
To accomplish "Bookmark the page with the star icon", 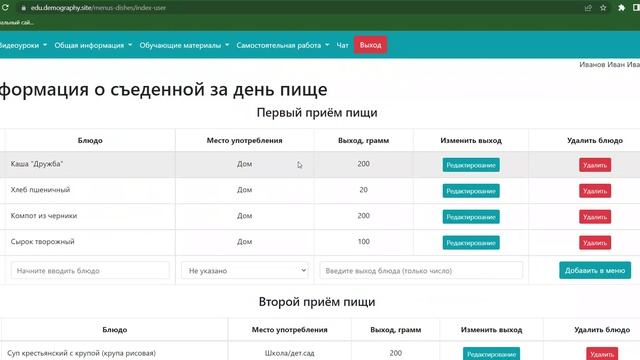I will coord(603,8).
